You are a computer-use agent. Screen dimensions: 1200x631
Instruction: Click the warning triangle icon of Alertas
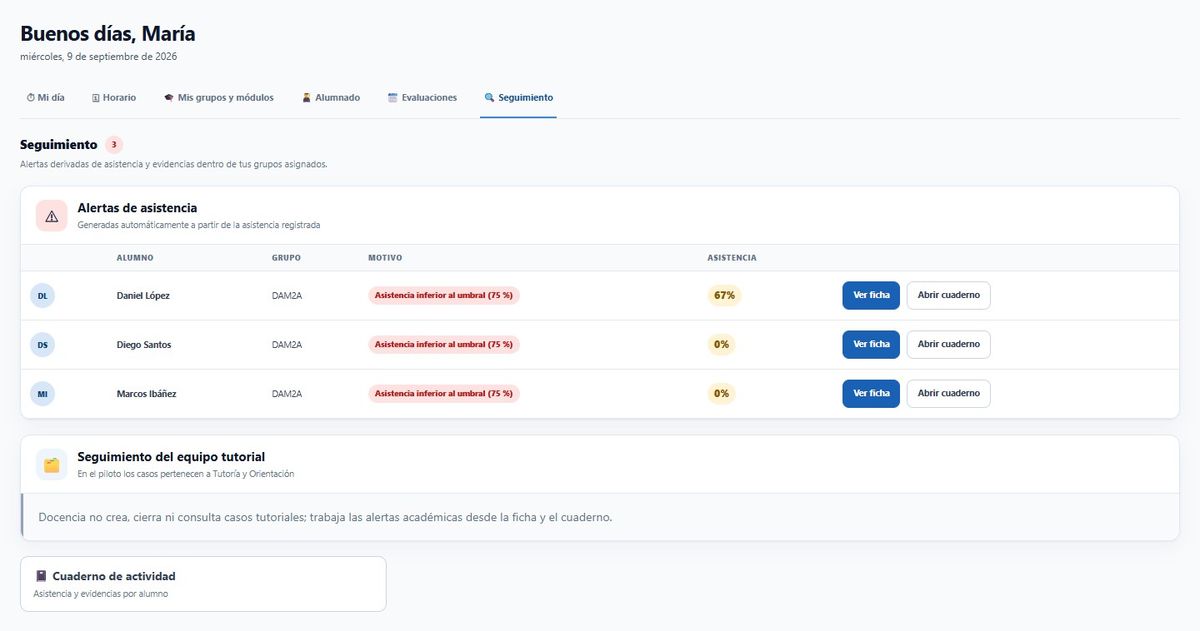(x=52, y=216)
